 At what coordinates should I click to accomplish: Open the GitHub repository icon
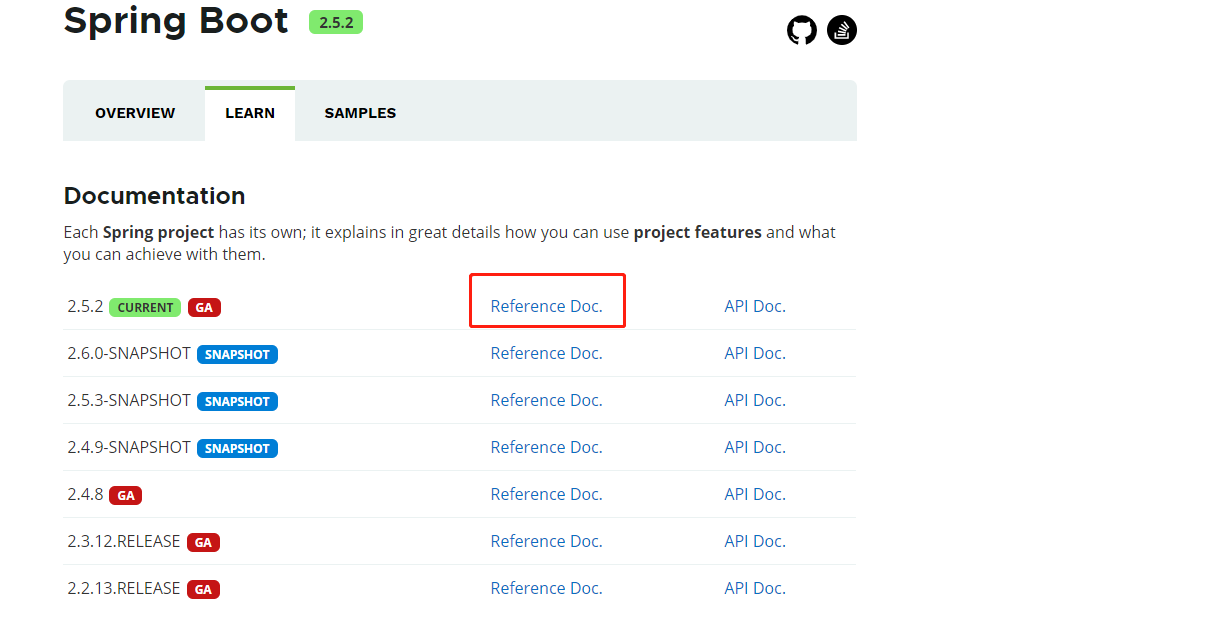pos(802,30)
